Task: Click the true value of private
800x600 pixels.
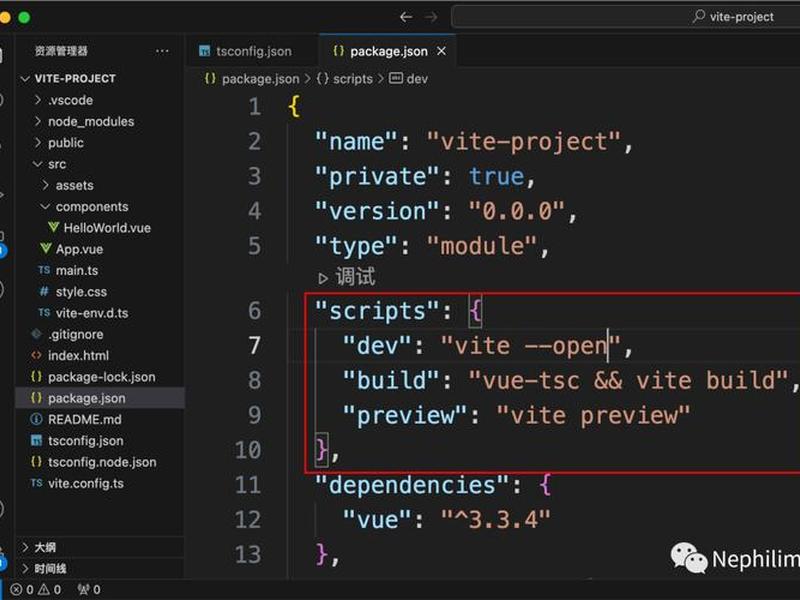Action: (x=496, y=177)
